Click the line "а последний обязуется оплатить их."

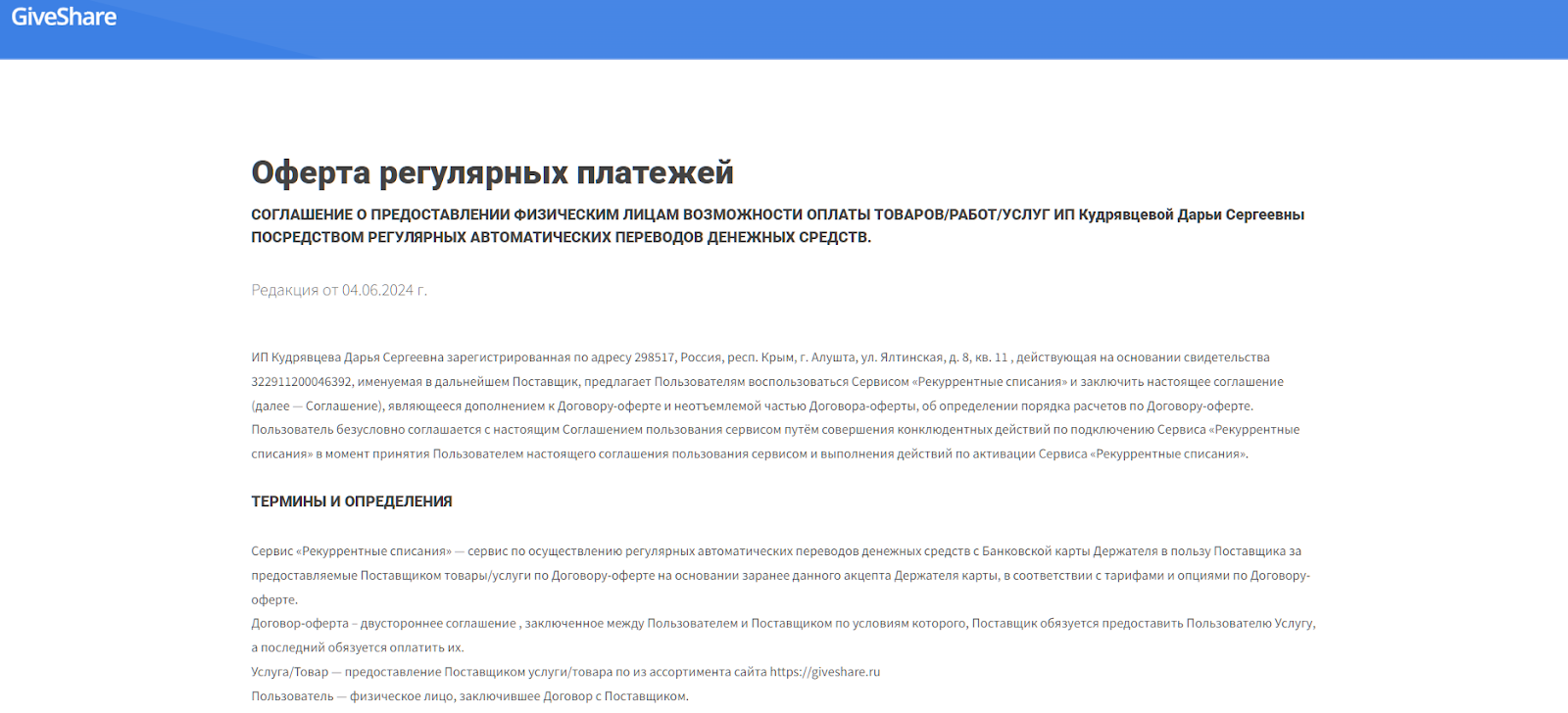[358, 647]
